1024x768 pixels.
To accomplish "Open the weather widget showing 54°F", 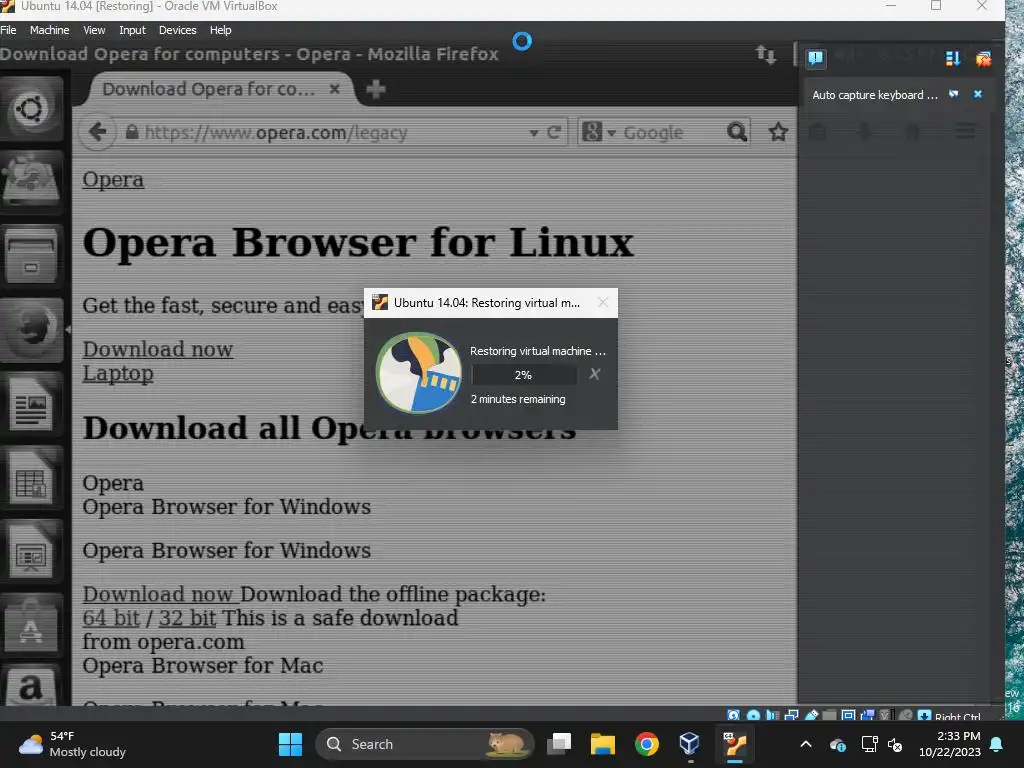I will 72,744.
